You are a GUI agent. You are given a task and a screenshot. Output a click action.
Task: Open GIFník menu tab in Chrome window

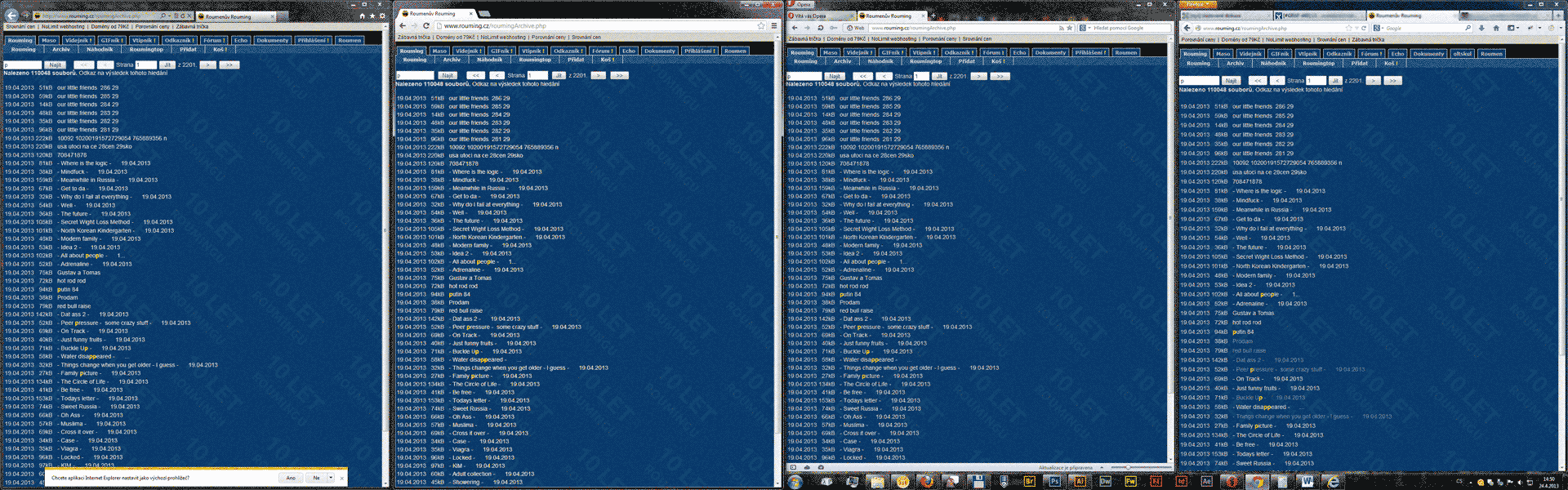[502, 51]
